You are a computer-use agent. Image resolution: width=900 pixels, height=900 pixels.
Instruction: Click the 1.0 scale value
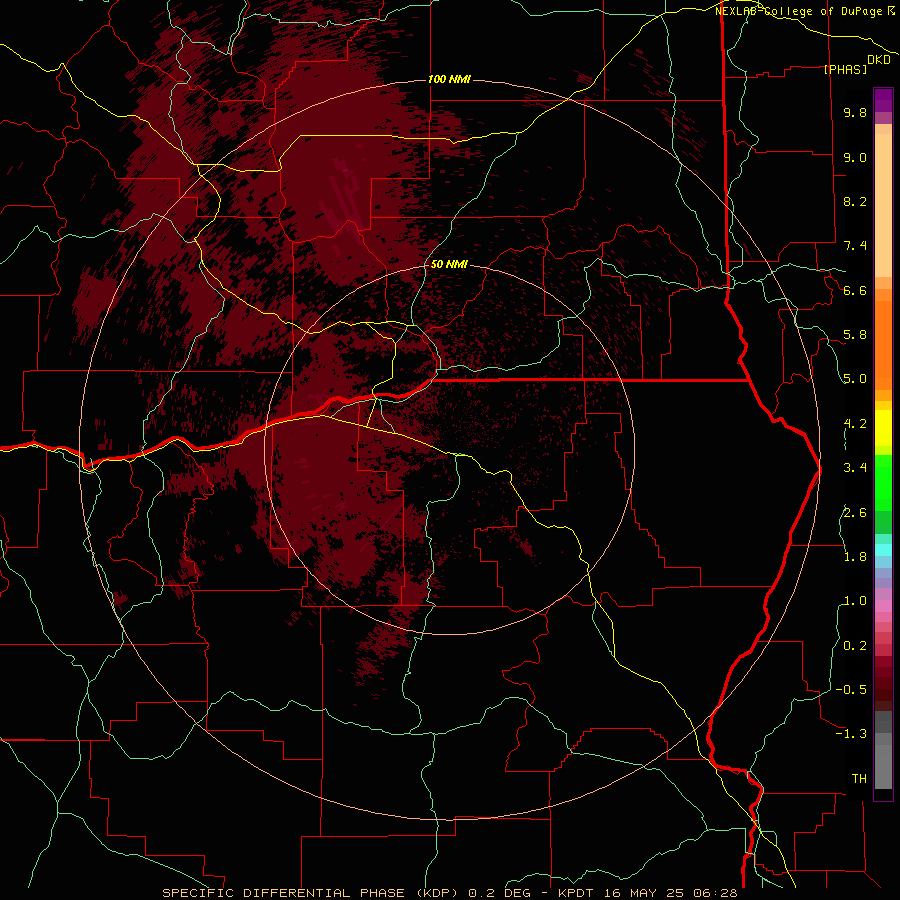click(x=855, y=601)
